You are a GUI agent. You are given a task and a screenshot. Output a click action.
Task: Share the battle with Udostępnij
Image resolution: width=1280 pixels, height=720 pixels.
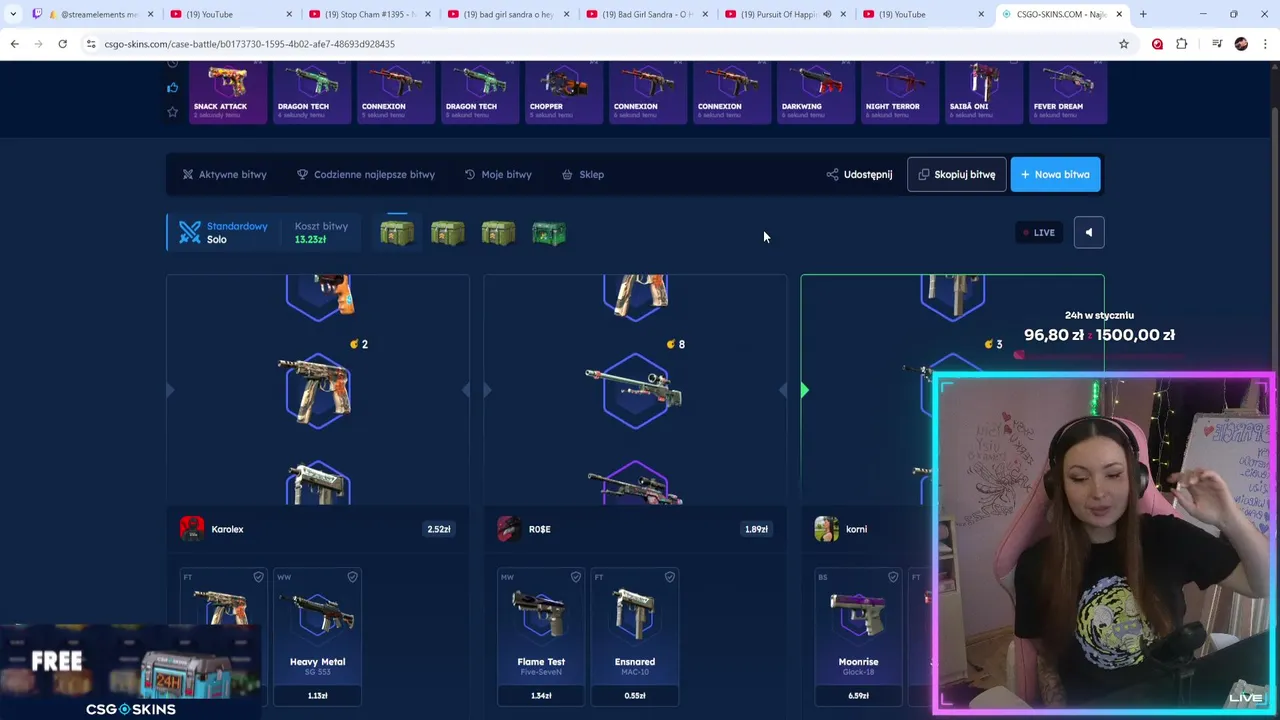coord(859,174)
